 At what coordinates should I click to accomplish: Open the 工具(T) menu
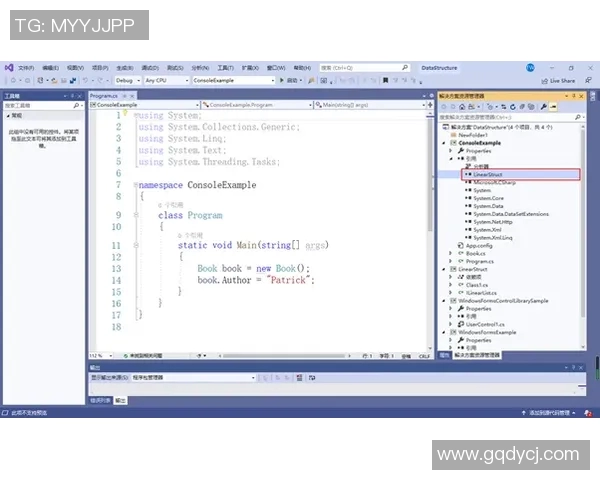[x=225, y=68]
